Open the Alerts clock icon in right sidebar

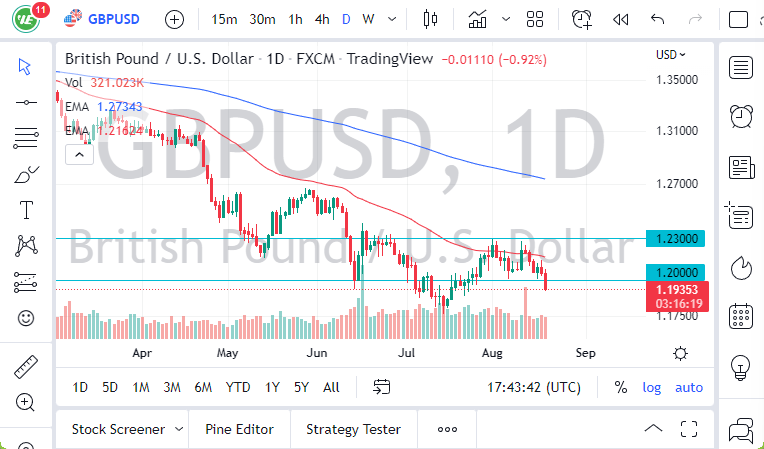pyautogui.click(x=741, y=115)
